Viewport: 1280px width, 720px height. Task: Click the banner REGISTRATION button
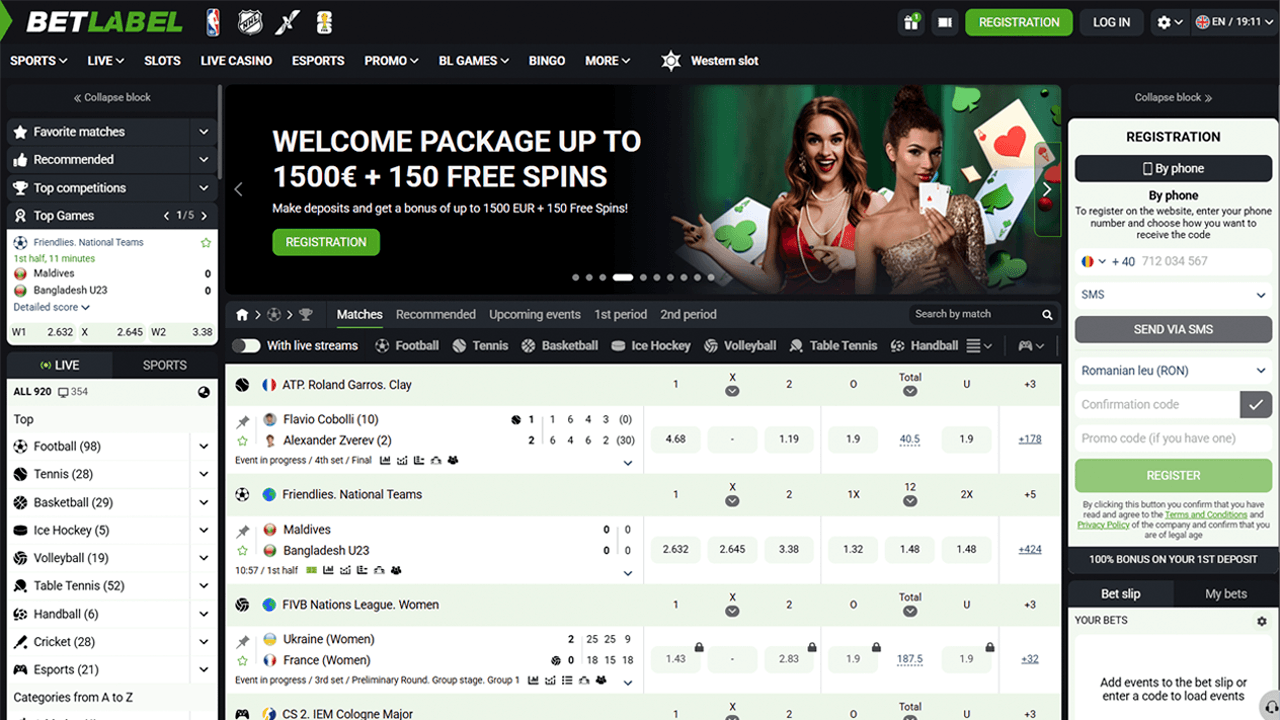(326, 242)
